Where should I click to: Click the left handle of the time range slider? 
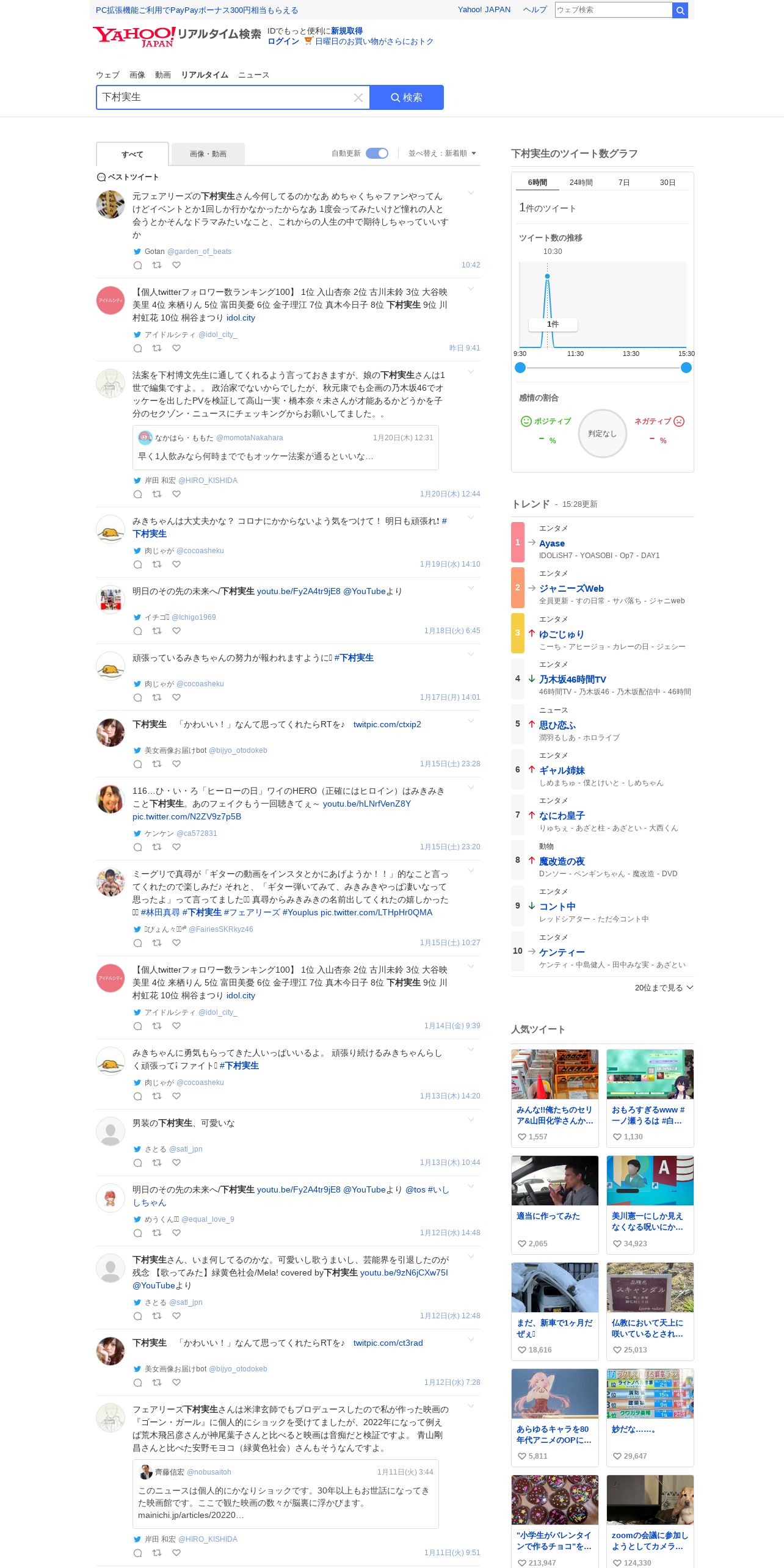point(520,368)
